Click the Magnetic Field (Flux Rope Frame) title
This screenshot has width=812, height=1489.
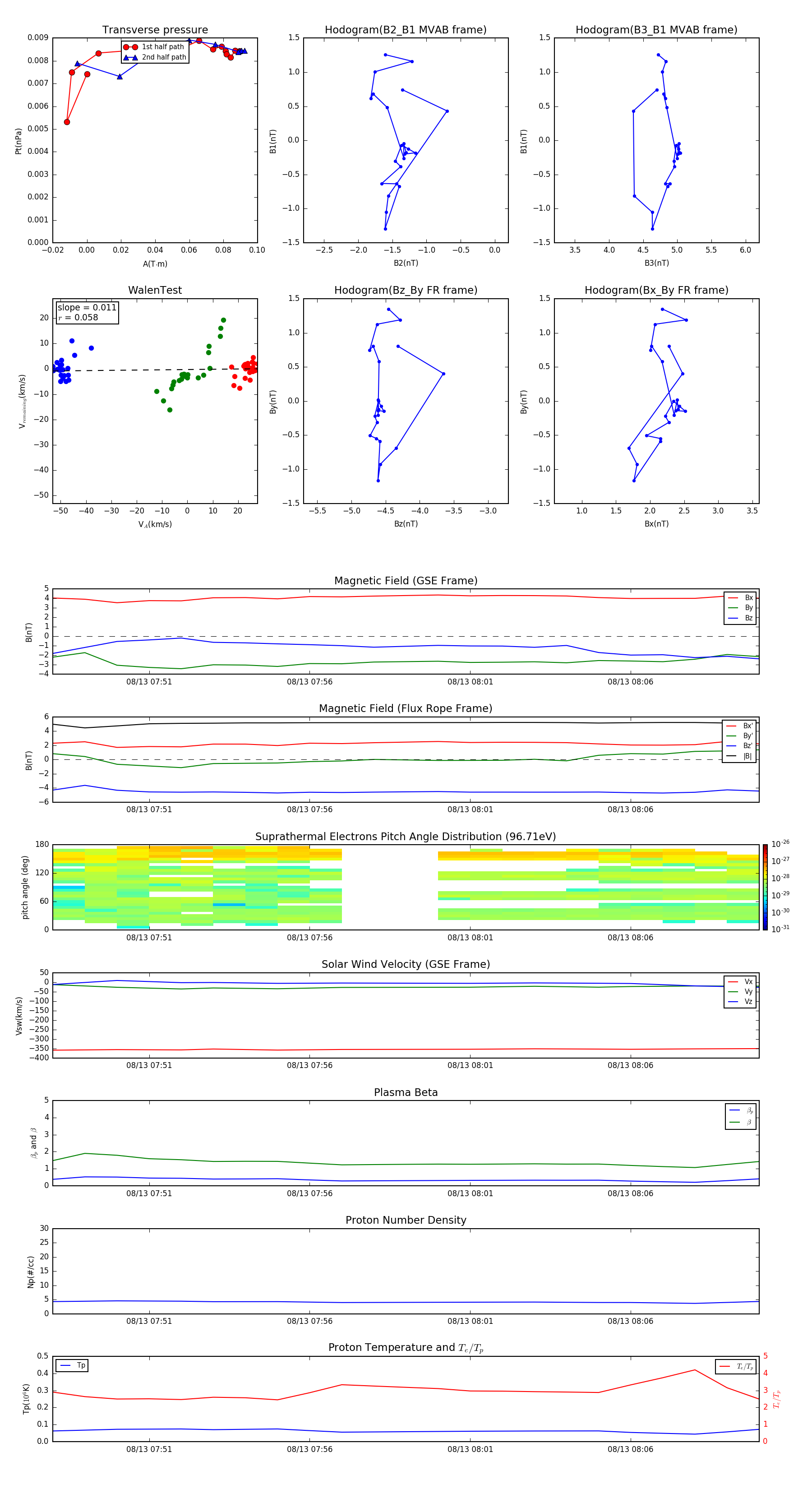point(406,709)
